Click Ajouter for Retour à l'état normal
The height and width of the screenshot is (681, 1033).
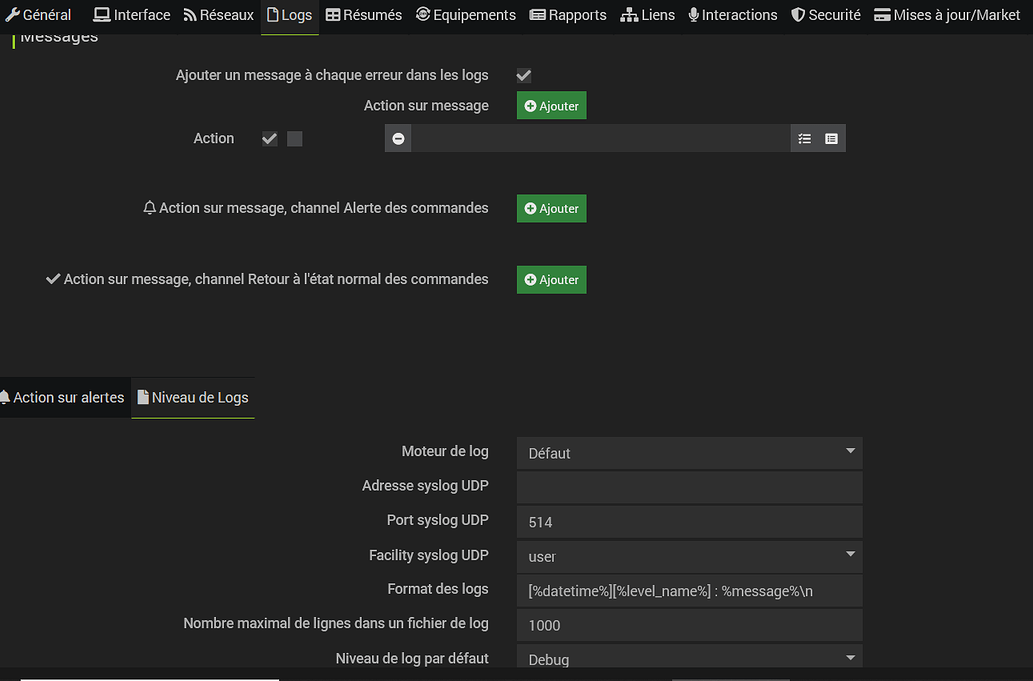point(551,280)
